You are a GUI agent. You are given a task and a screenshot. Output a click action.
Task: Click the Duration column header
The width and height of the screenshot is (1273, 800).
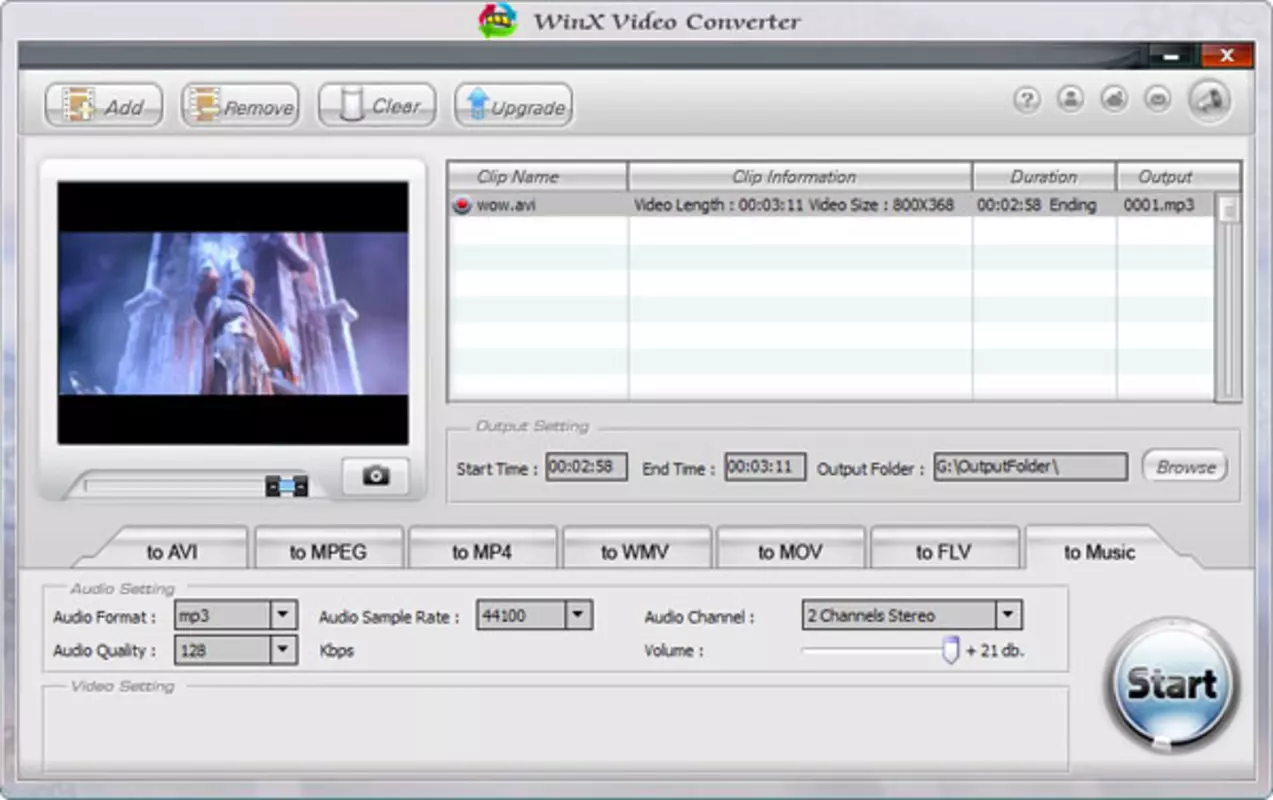(1044, 177)
